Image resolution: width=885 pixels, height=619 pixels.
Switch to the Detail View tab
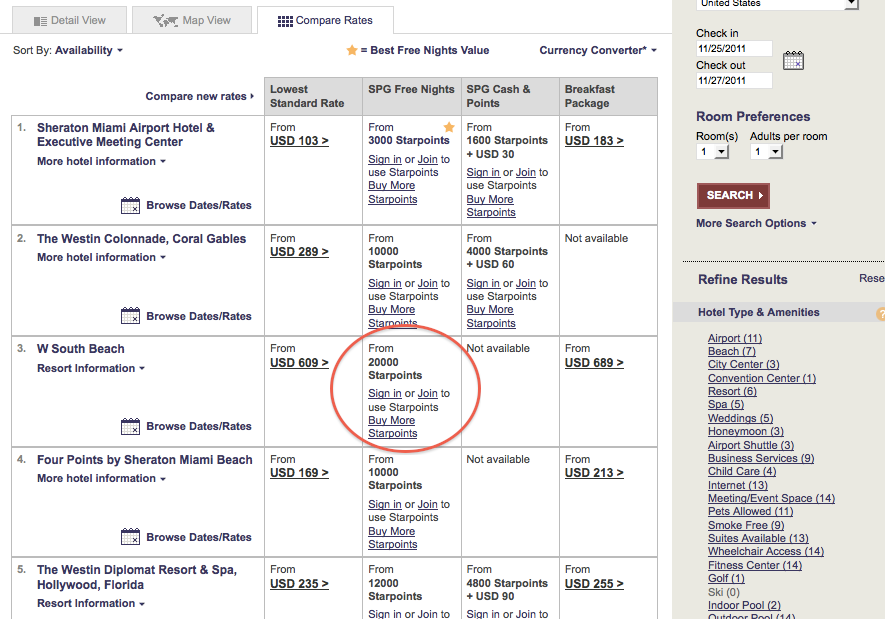(69, 20)
